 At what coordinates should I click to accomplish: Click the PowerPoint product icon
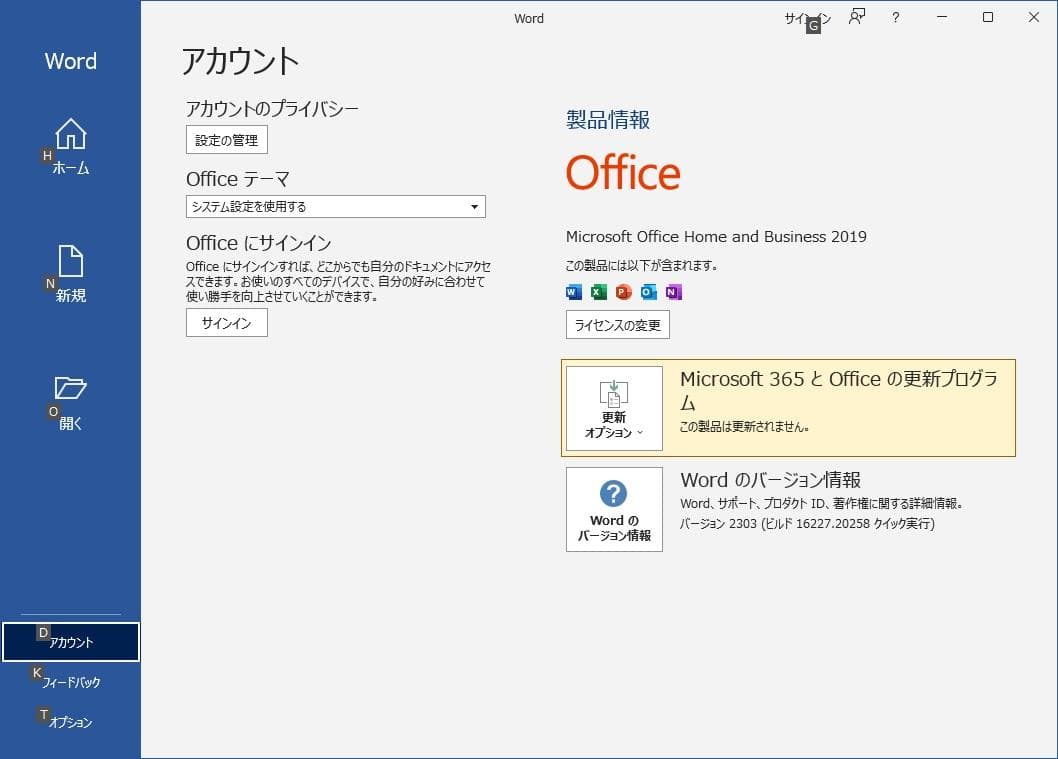pyautogui.click(x=623, y=291)
